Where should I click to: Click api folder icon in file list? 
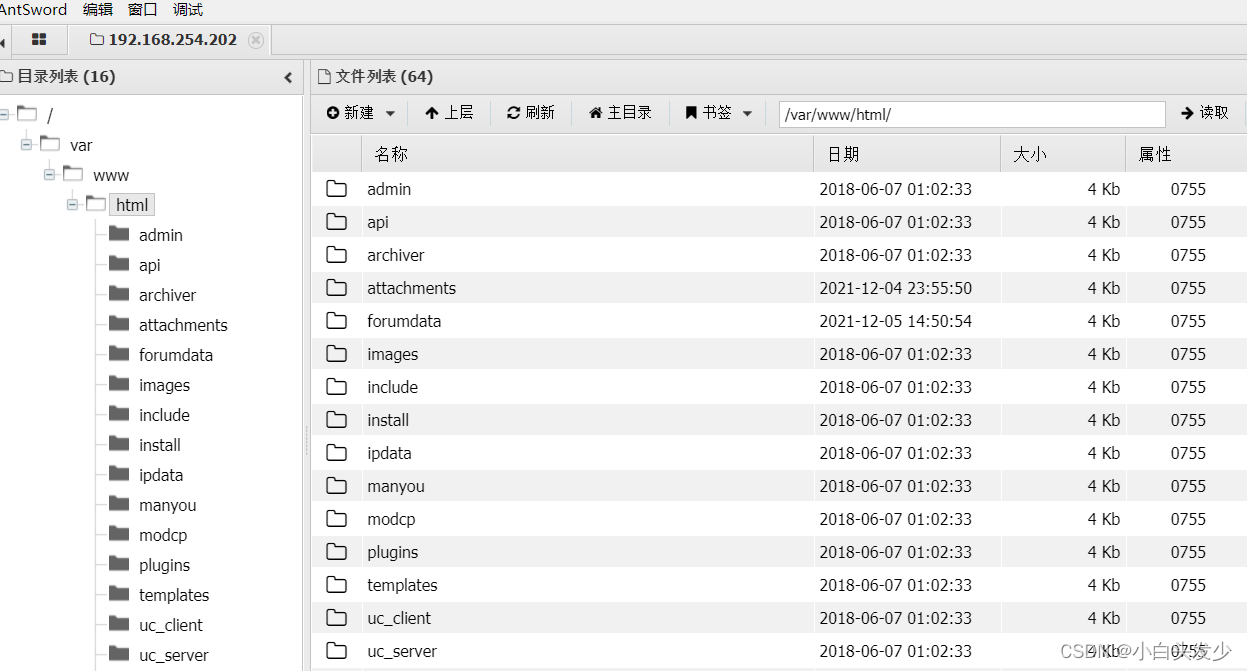337,222
